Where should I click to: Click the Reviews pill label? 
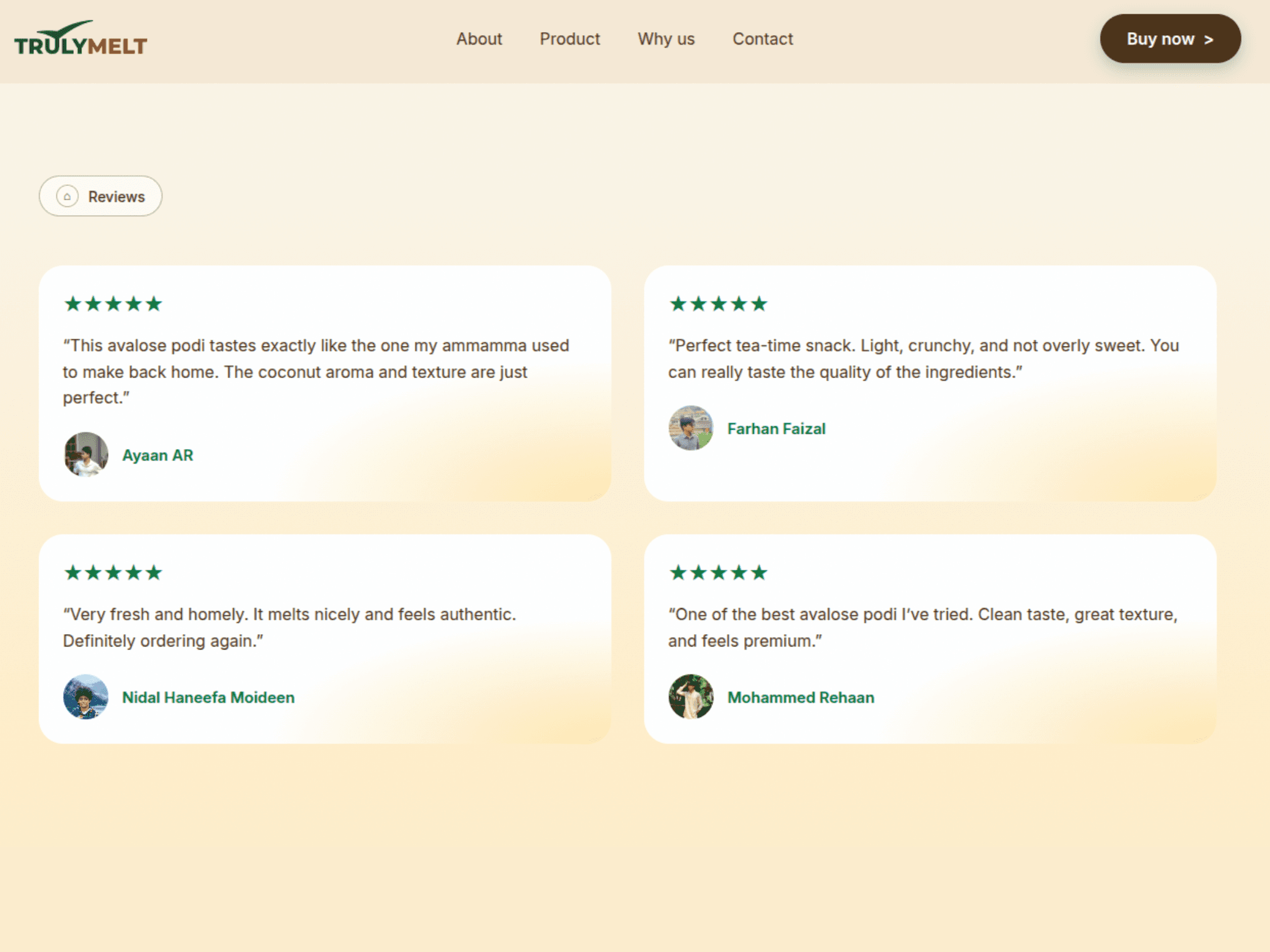(x=116, y=196)
